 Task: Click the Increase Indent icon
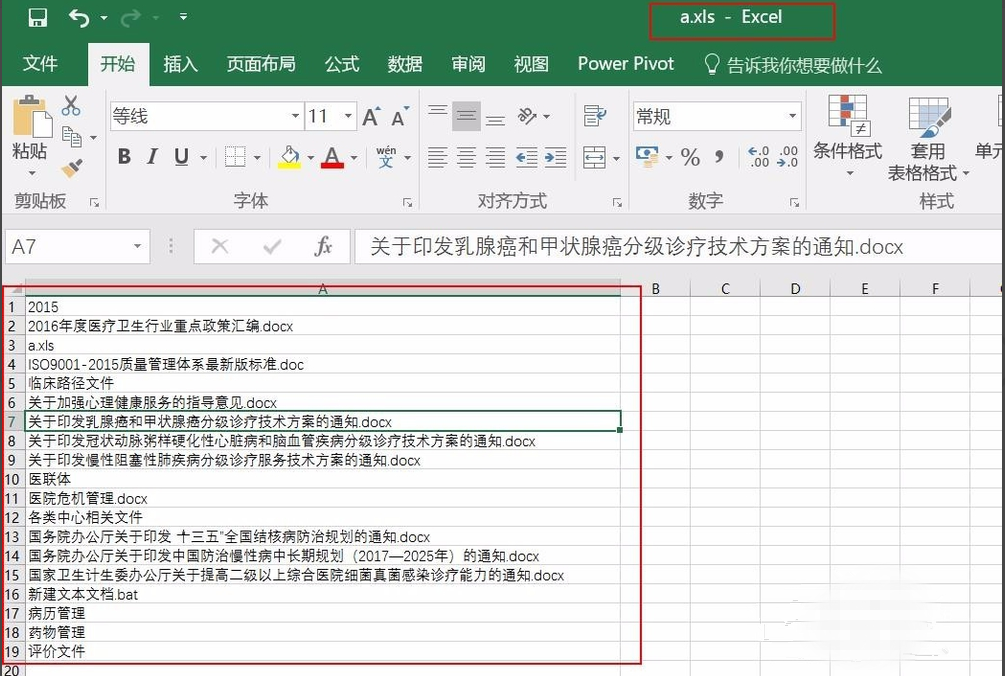click(x=556, y=157)
